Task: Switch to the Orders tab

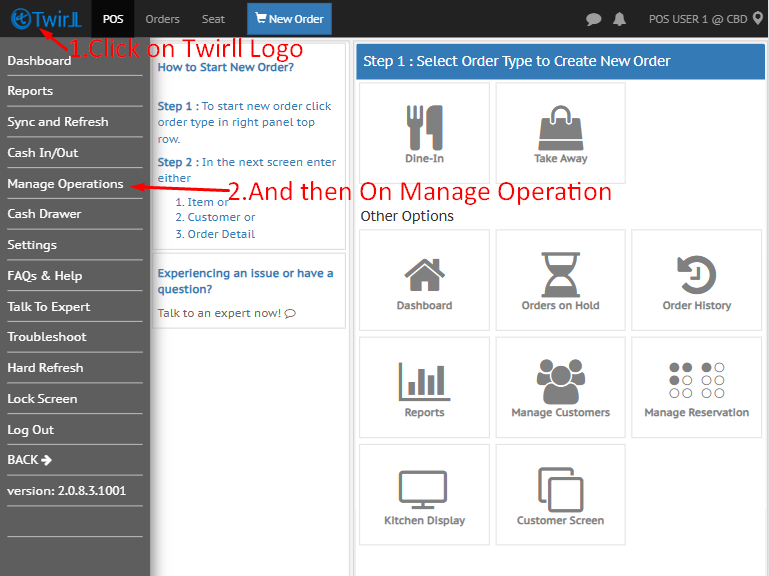Action: [x=162, y=19]
